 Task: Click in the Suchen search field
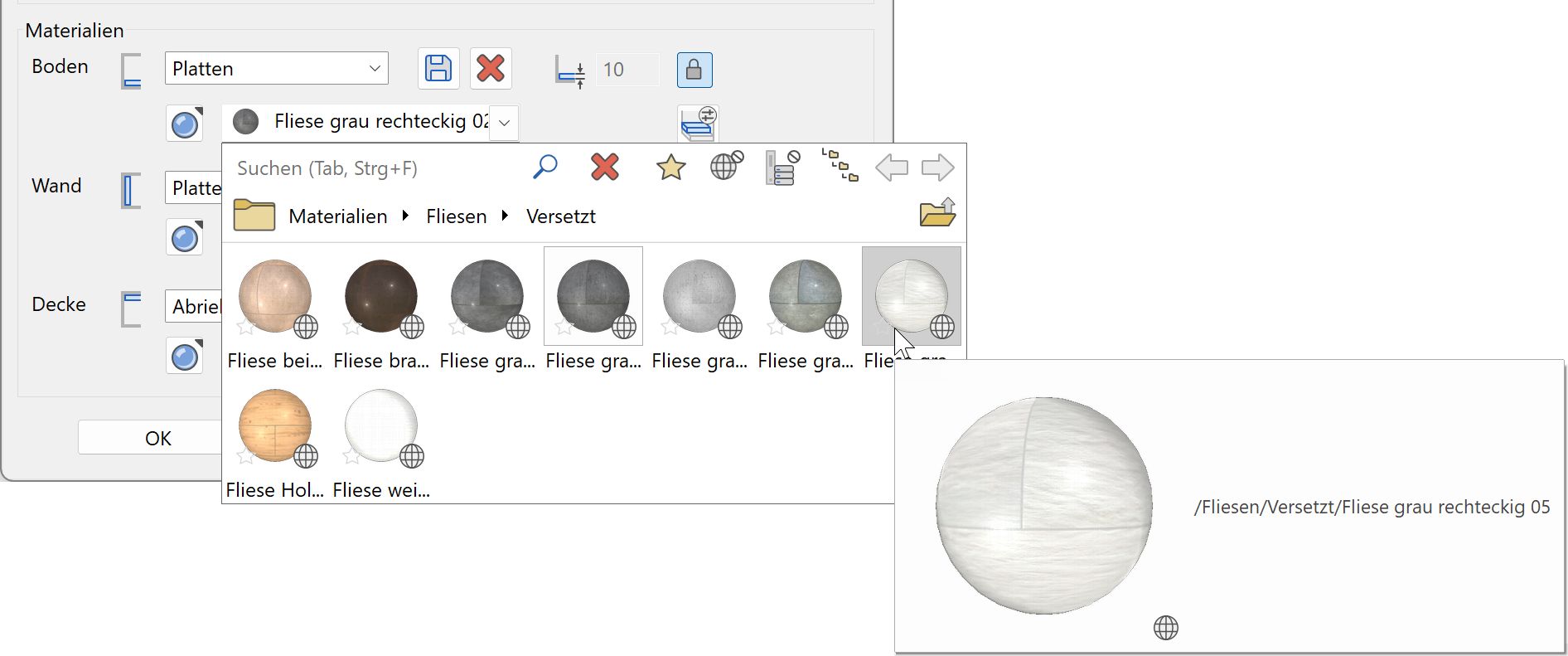tap(373, 168)
